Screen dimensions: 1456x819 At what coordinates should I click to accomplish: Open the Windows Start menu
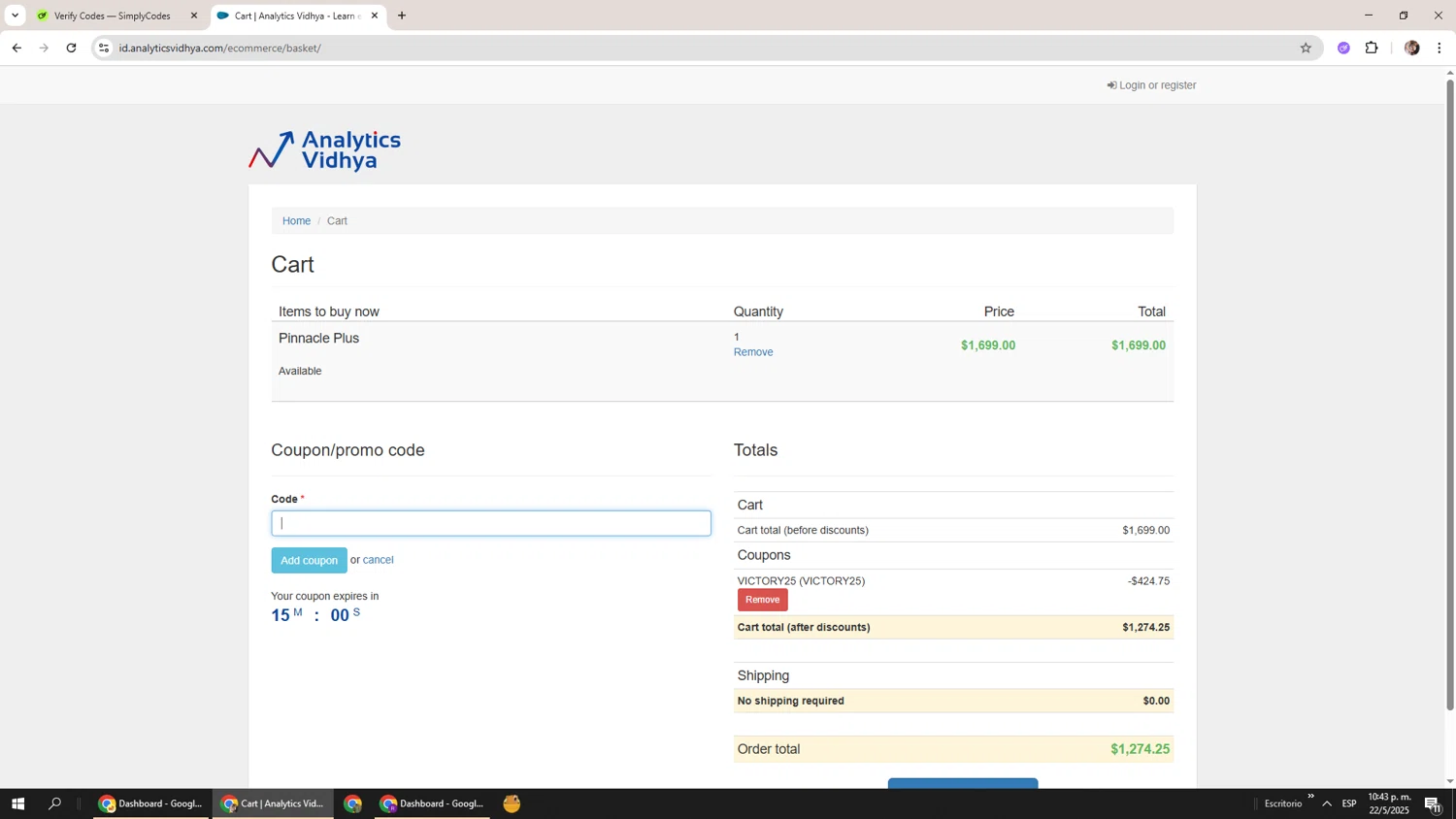point(17,803)
